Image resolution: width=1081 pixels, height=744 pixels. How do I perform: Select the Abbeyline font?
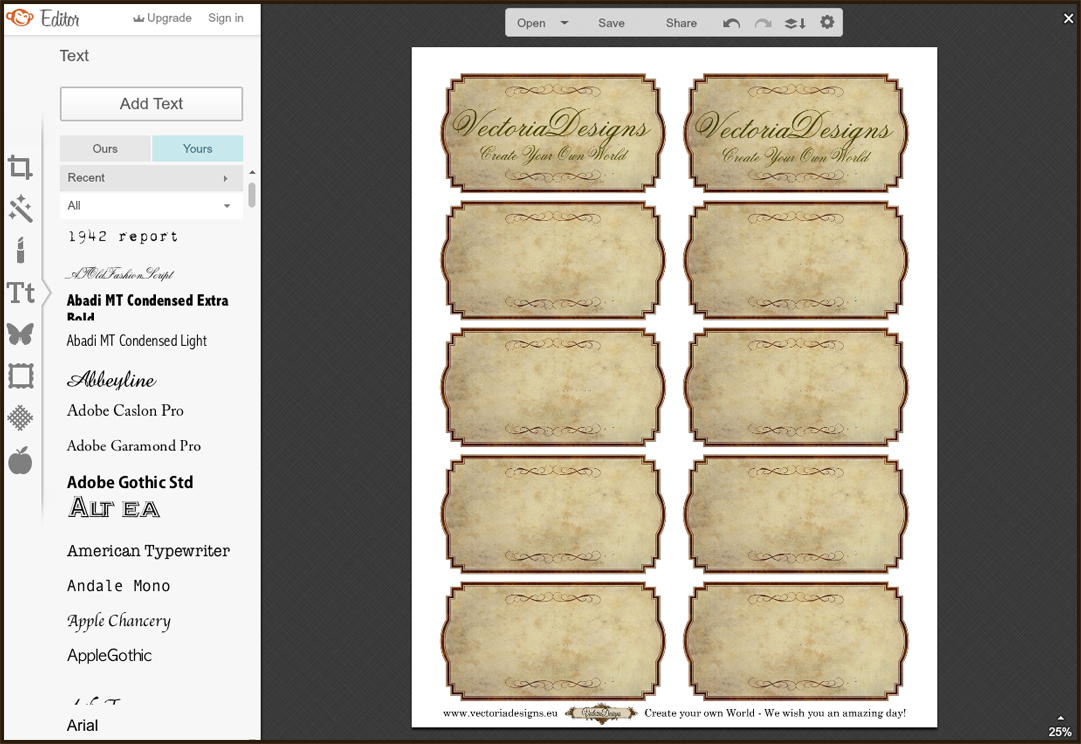[x=111, y=380]
